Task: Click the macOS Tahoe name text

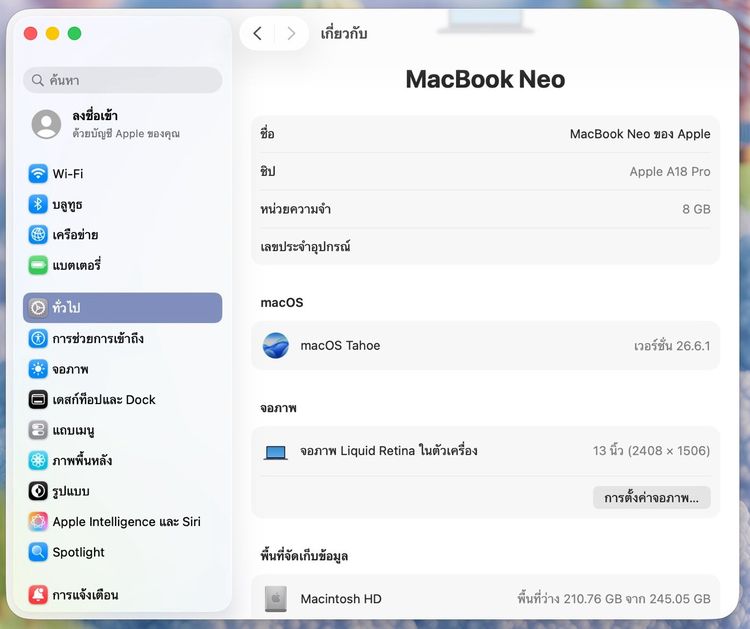Action: (x=340, y=345)
